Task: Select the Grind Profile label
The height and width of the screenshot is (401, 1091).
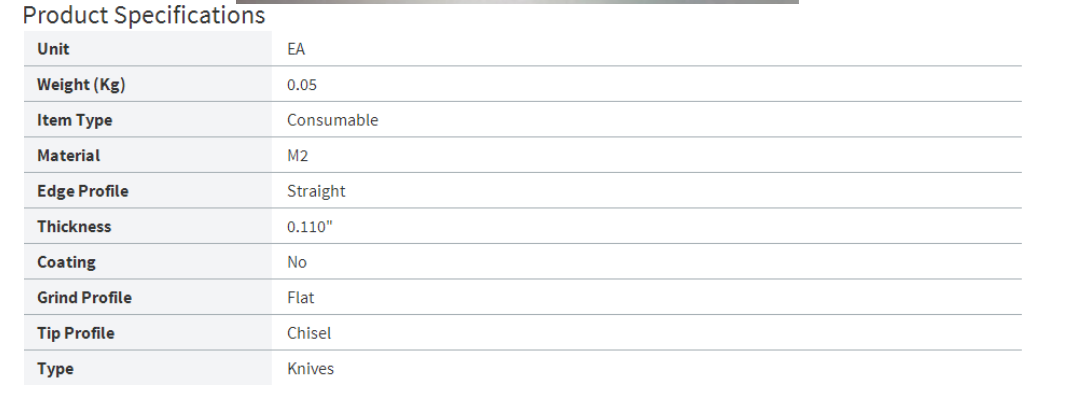Action: click(x=84, y=298)
